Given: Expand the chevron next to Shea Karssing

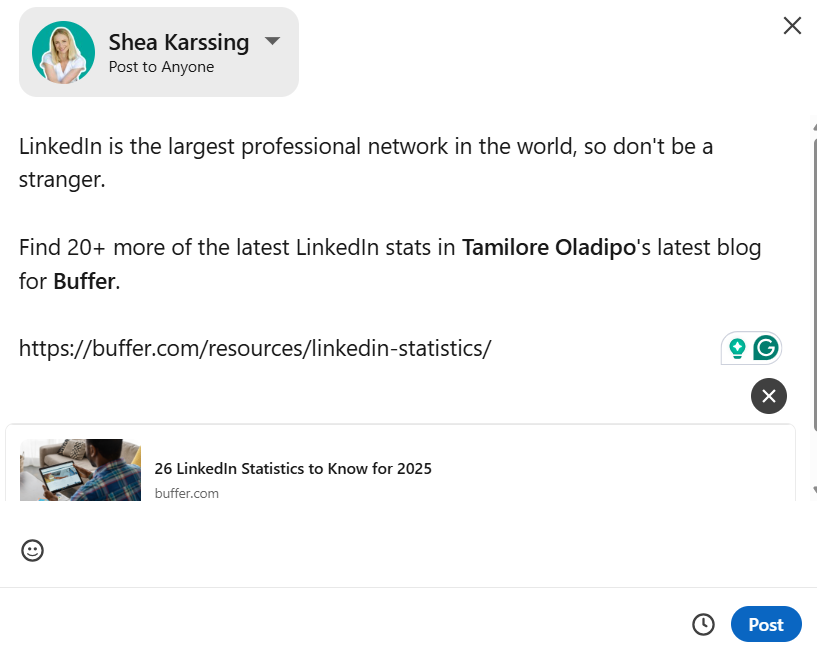Looking at the screenshot, I should pyautogui.click(x=271, y=42).
